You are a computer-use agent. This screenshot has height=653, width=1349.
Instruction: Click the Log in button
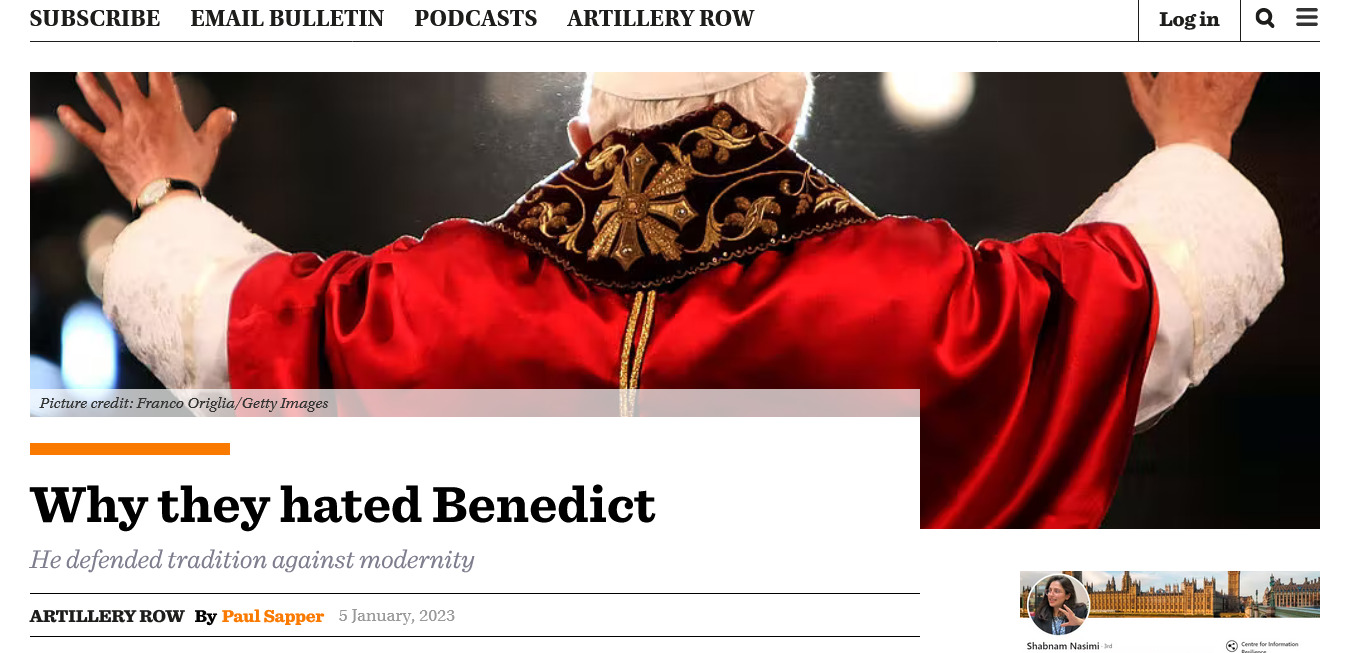[1189, 19]
